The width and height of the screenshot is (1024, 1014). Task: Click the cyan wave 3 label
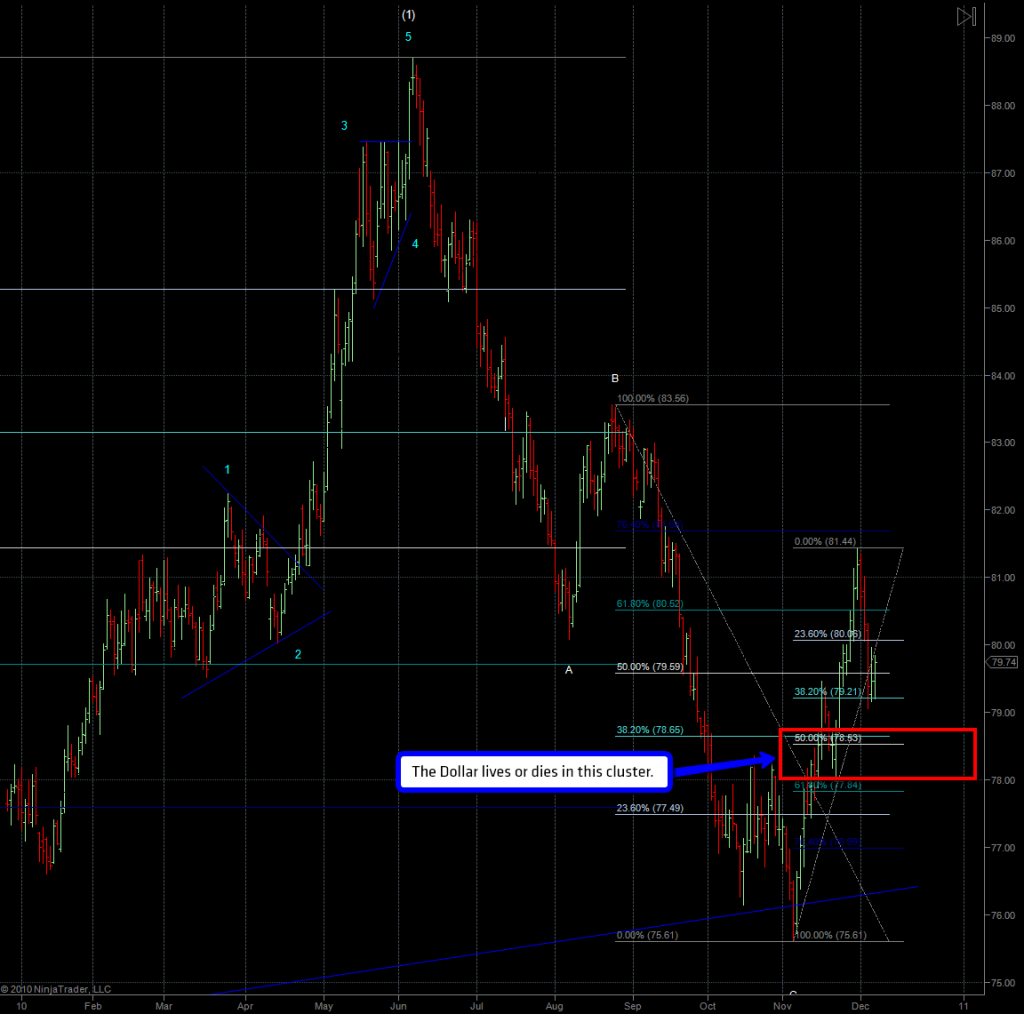tap(344, 126)
